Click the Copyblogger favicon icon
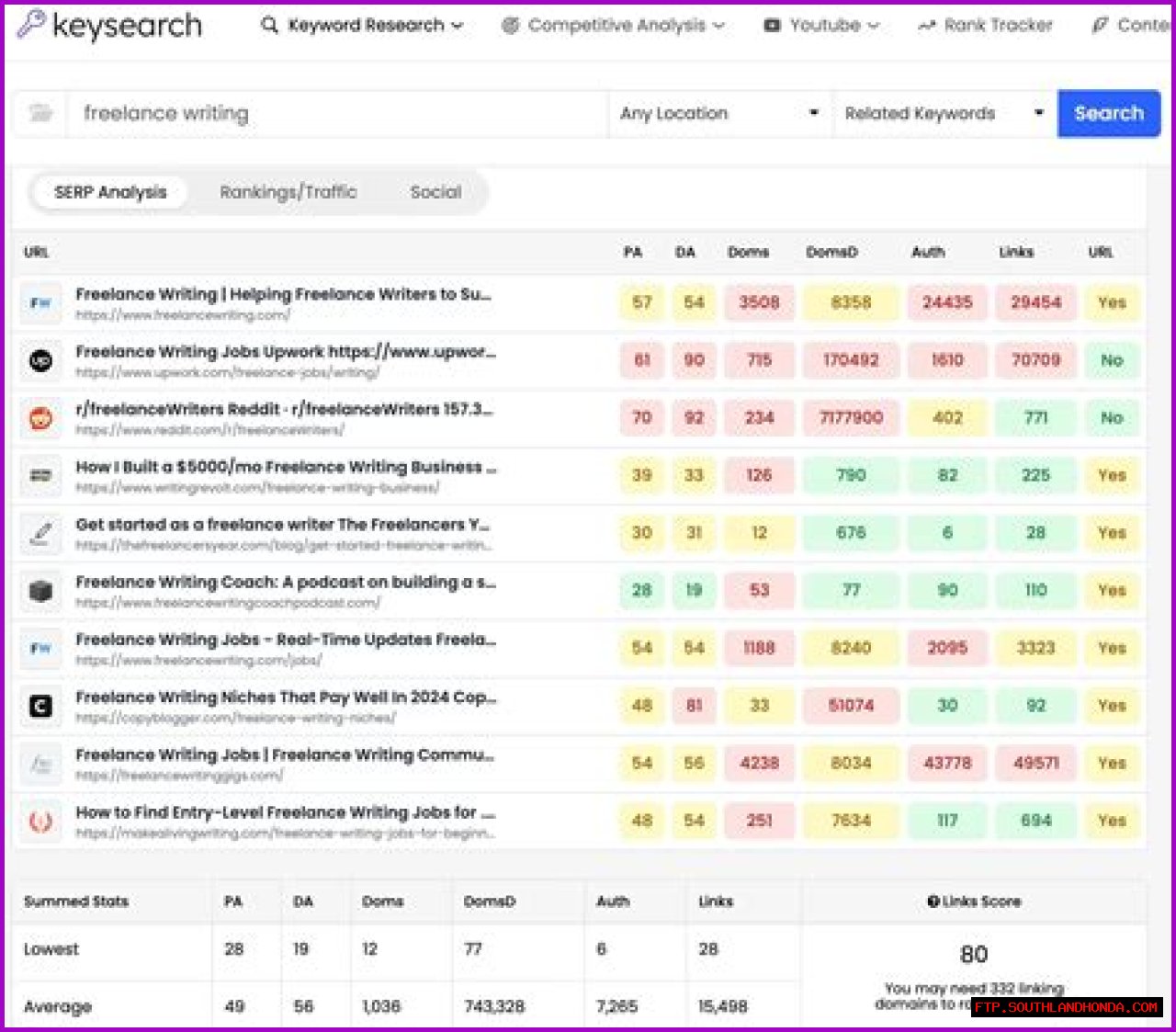This screenshot has width=1176, height=1032. pyautogui.click(x=40, y=706)
